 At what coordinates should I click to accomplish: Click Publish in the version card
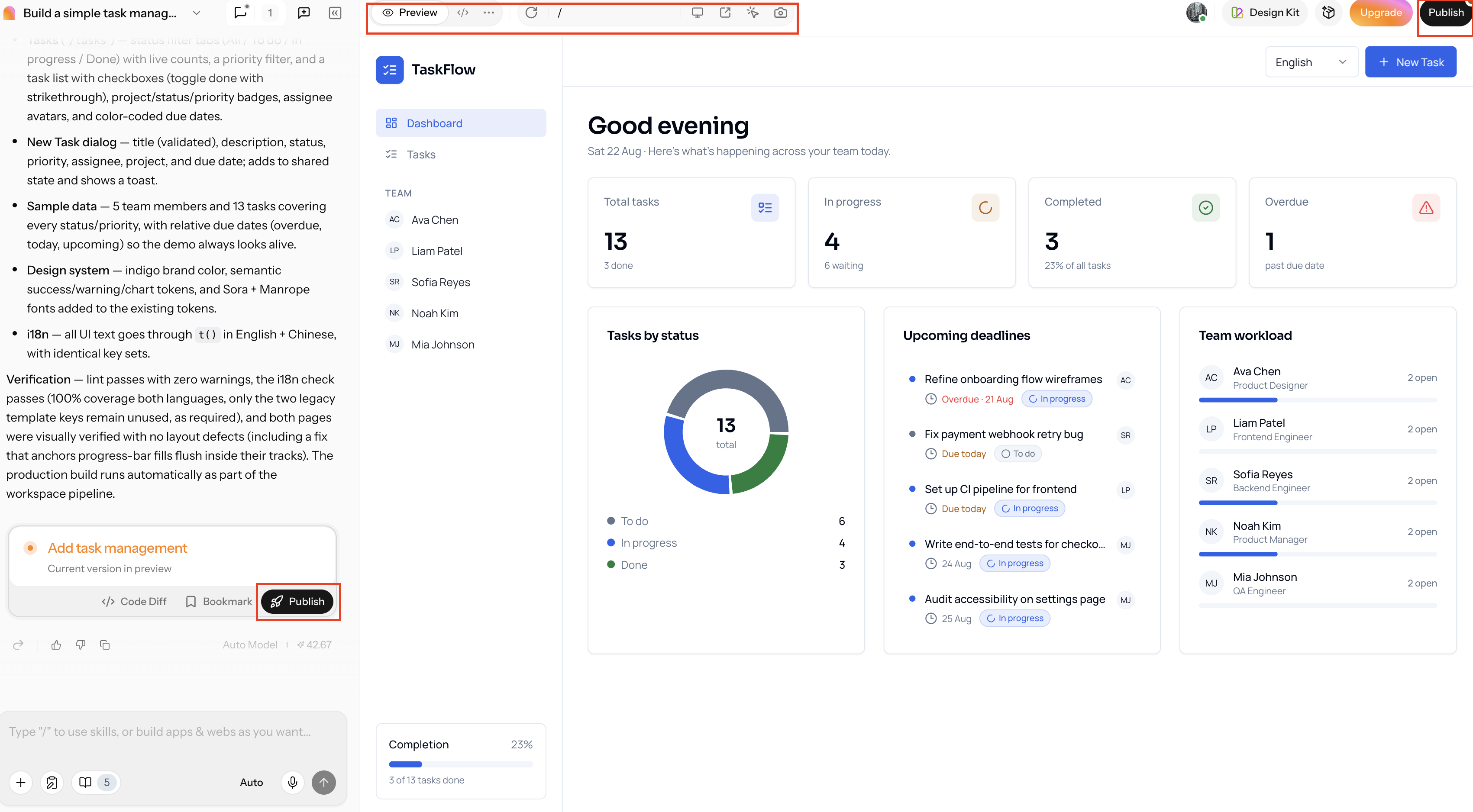pos(297,601)
